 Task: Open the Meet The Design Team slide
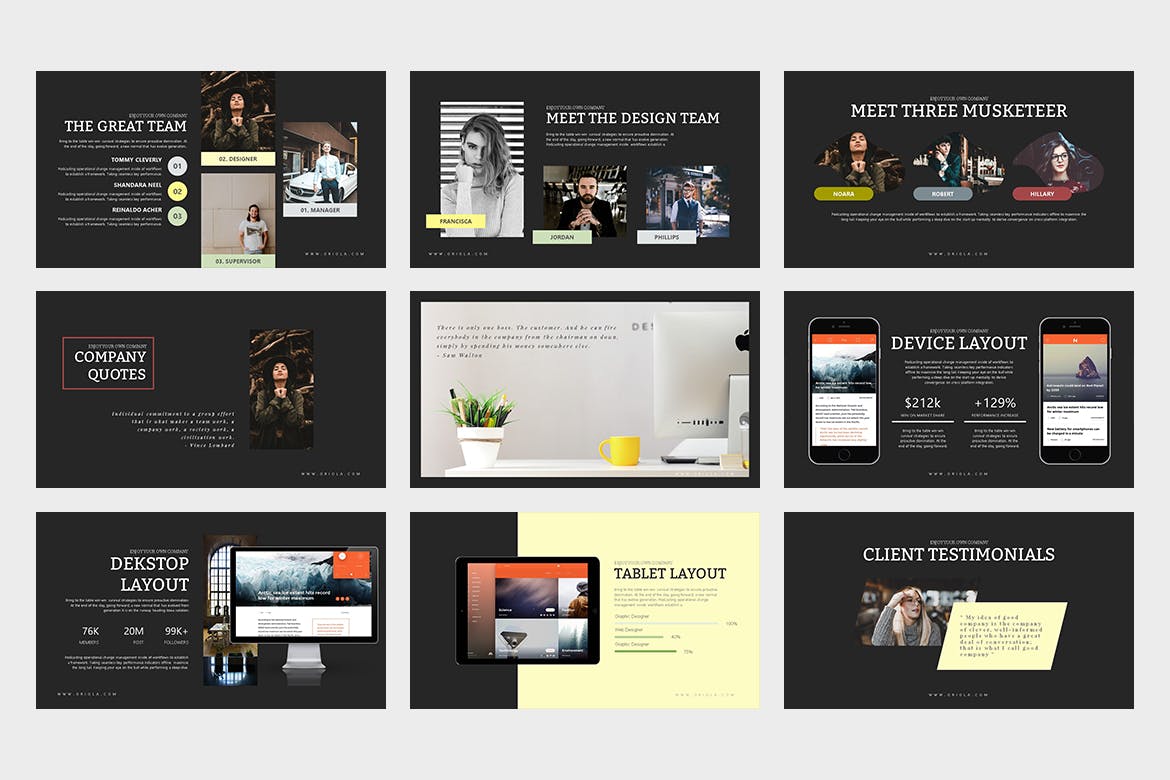[584, 169]
